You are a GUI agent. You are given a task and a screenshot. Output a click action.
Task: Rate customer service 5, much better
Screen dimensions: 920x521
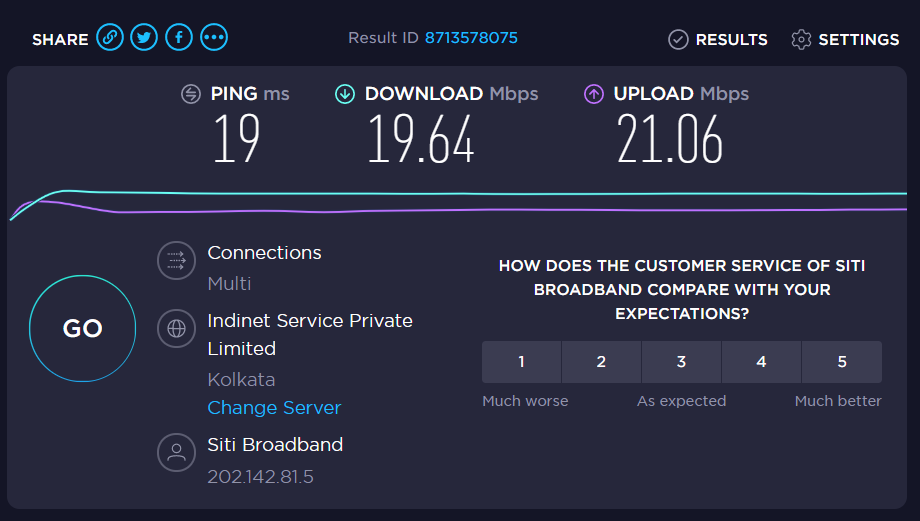tap(842, 362)
